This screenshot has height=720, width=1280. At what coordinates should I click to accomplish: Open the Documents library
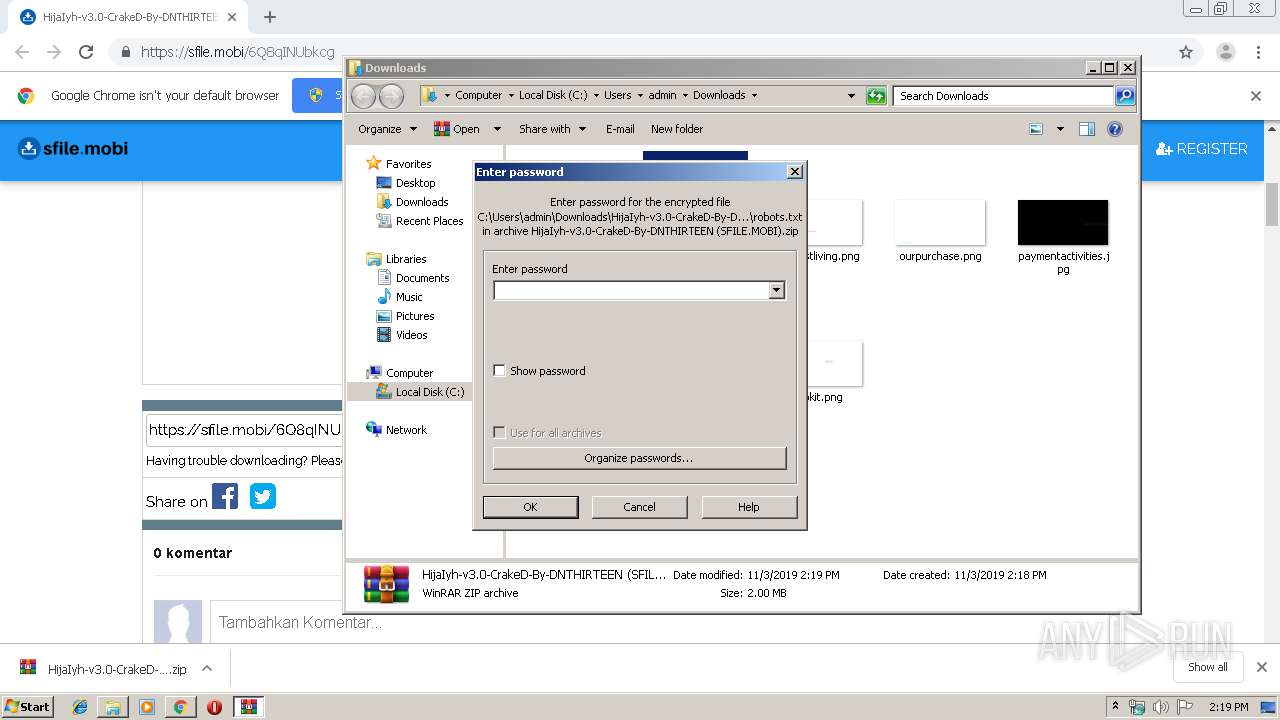pos(422,278)
